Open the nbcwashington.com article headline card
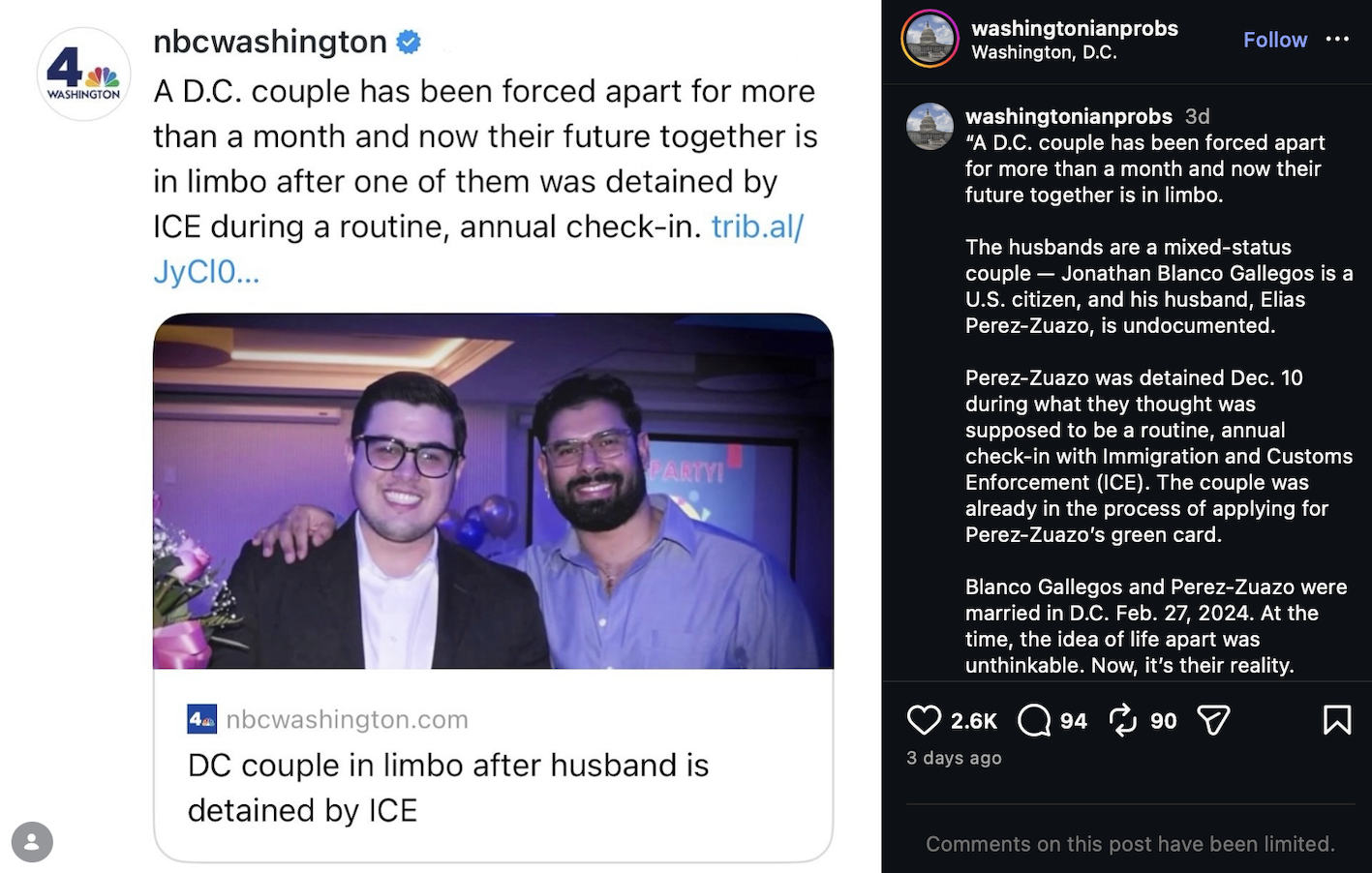 pyautogui.click(x=447, y=787)
